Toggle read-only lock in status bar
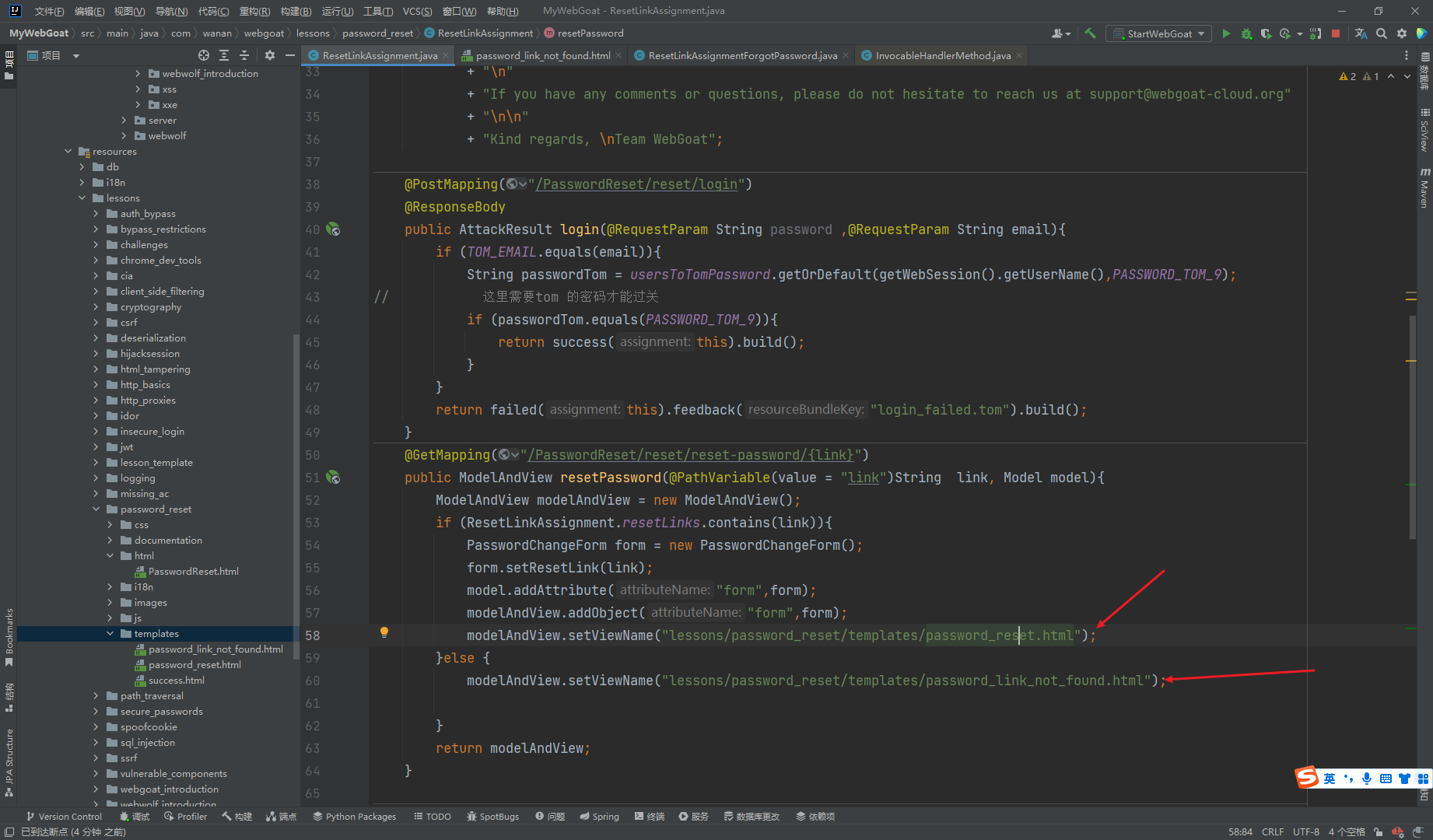Viewport: 1433px width, 840px height. [1379, 832]
